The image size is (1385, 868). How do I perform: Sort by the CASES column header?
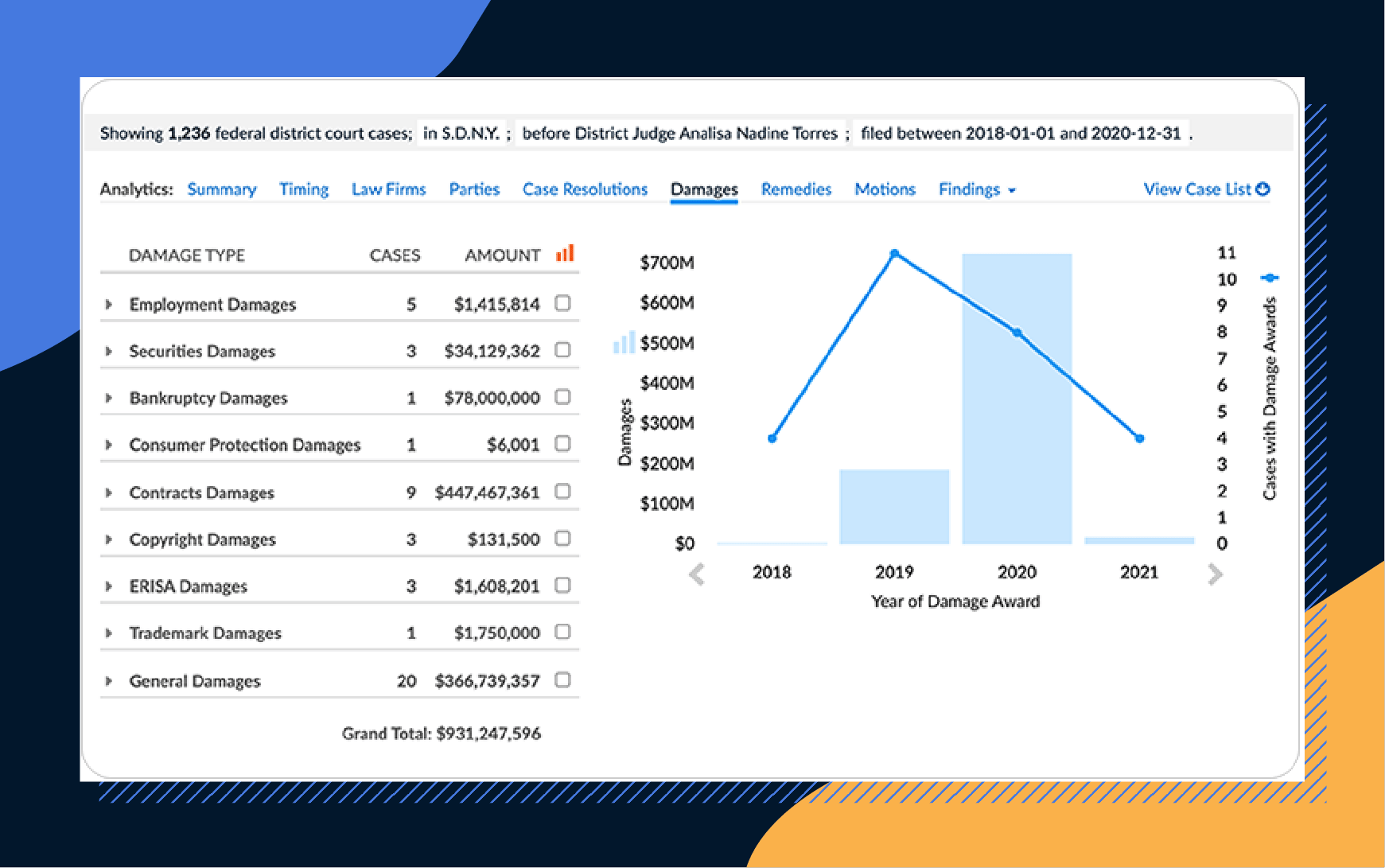tap(395, 255)
